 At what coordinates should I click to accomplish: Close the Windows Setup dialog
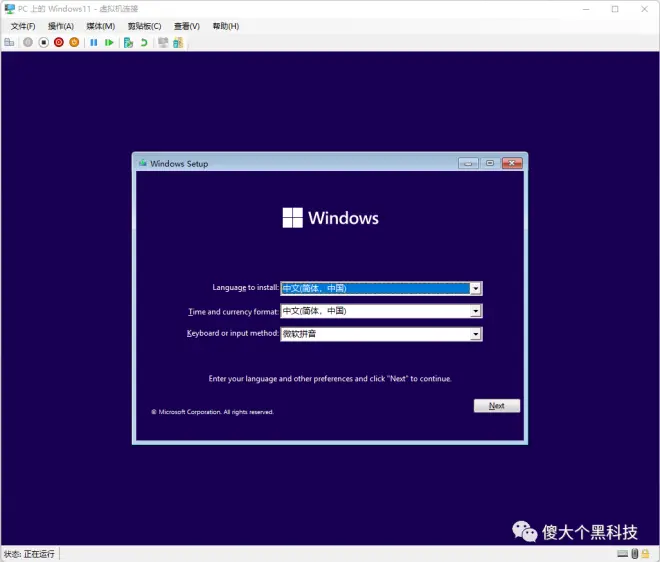click(512, 163)
